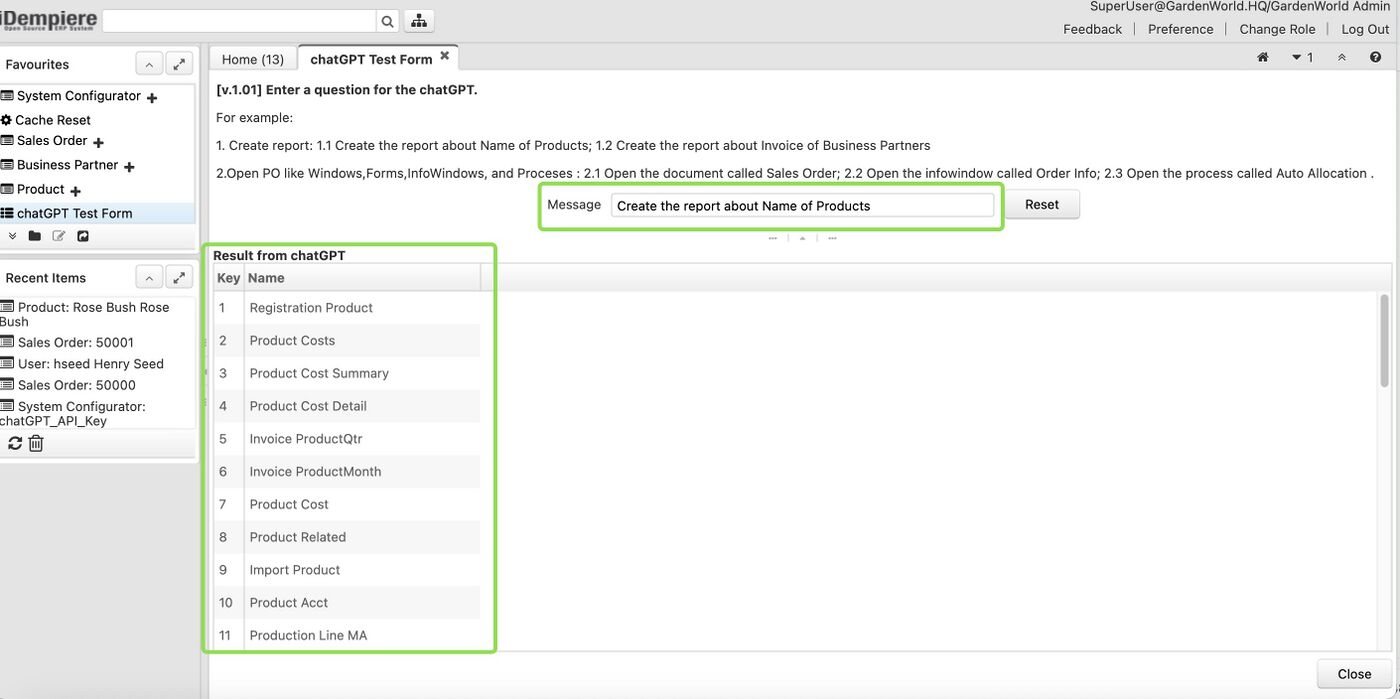Image resolution: width=1400 pixels, height=699 pixels.
Task: Click inside the Message input field
Action: [800, 205]
